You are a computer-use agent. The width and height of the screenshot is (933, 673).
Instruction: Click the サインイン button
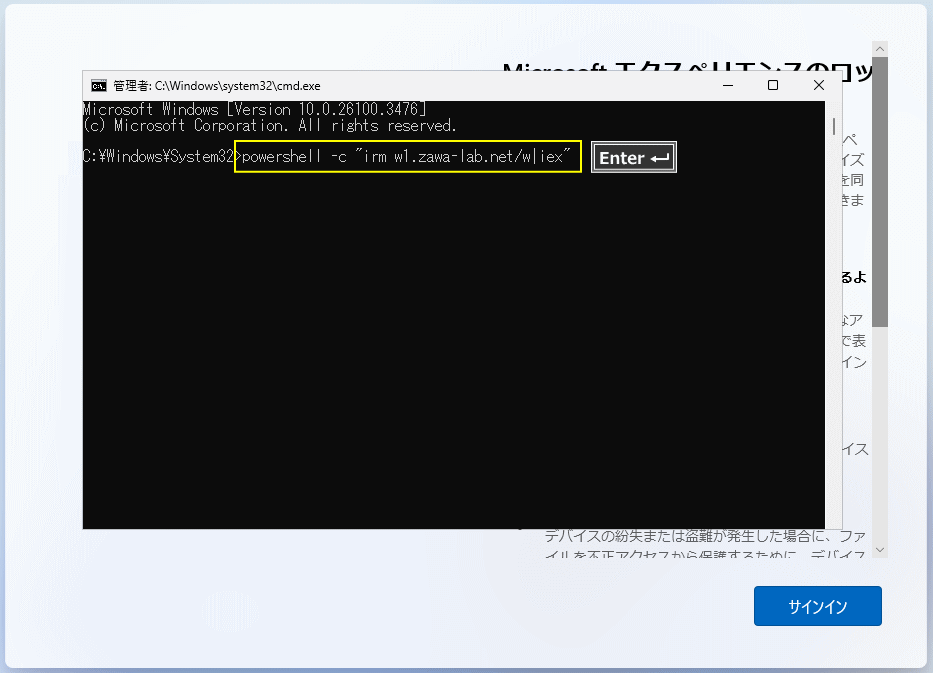tap(818, 606)
